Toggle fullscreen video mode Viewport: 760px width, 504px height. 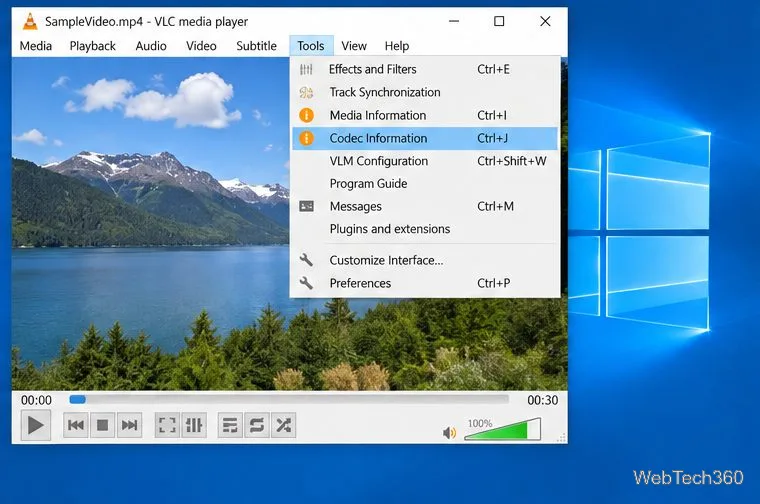click(x=167, y=425)
